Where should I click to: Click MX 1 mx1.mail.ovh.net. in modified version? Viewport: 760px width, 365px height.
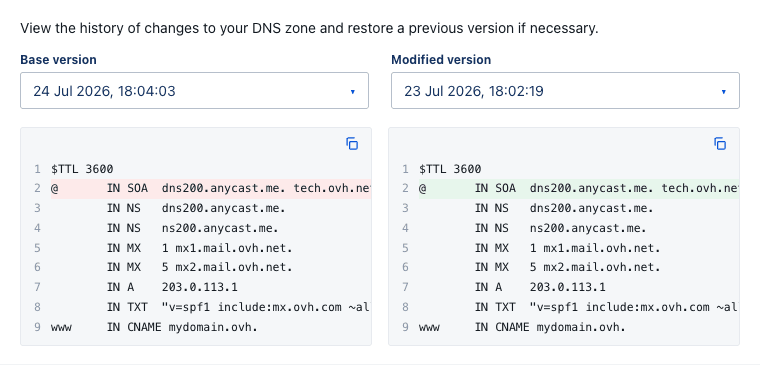[568, 248]
